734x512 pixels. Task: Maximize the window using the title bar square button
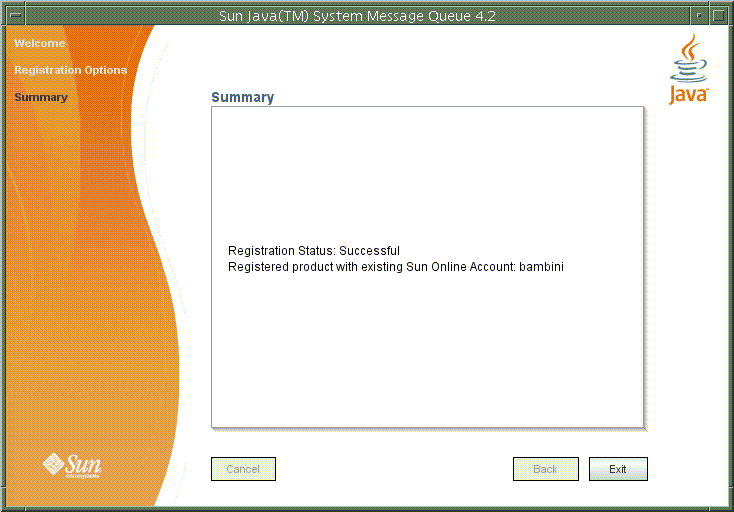pos(720,16)
